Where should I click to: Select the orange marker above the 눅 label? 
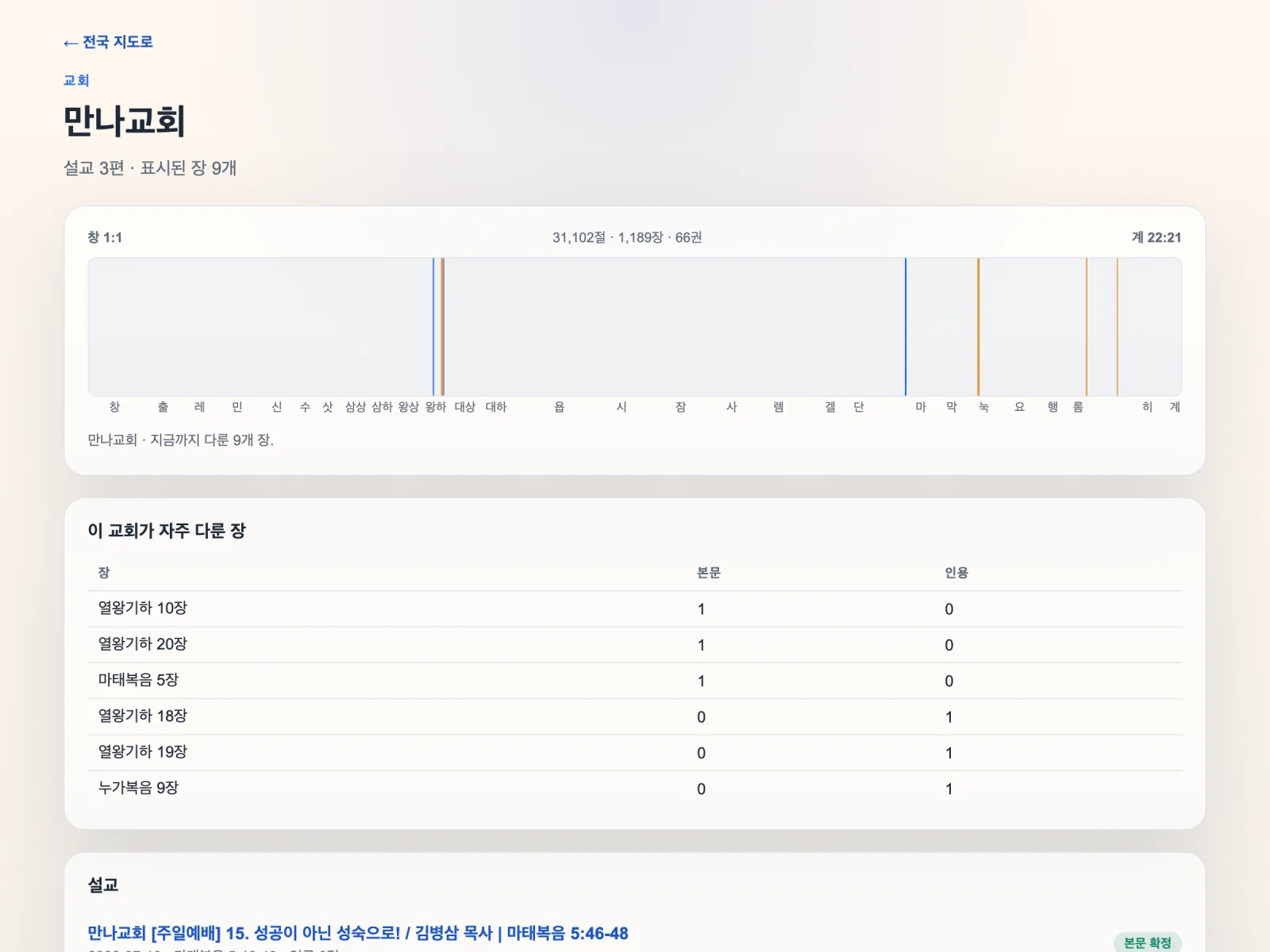[979, 327]
